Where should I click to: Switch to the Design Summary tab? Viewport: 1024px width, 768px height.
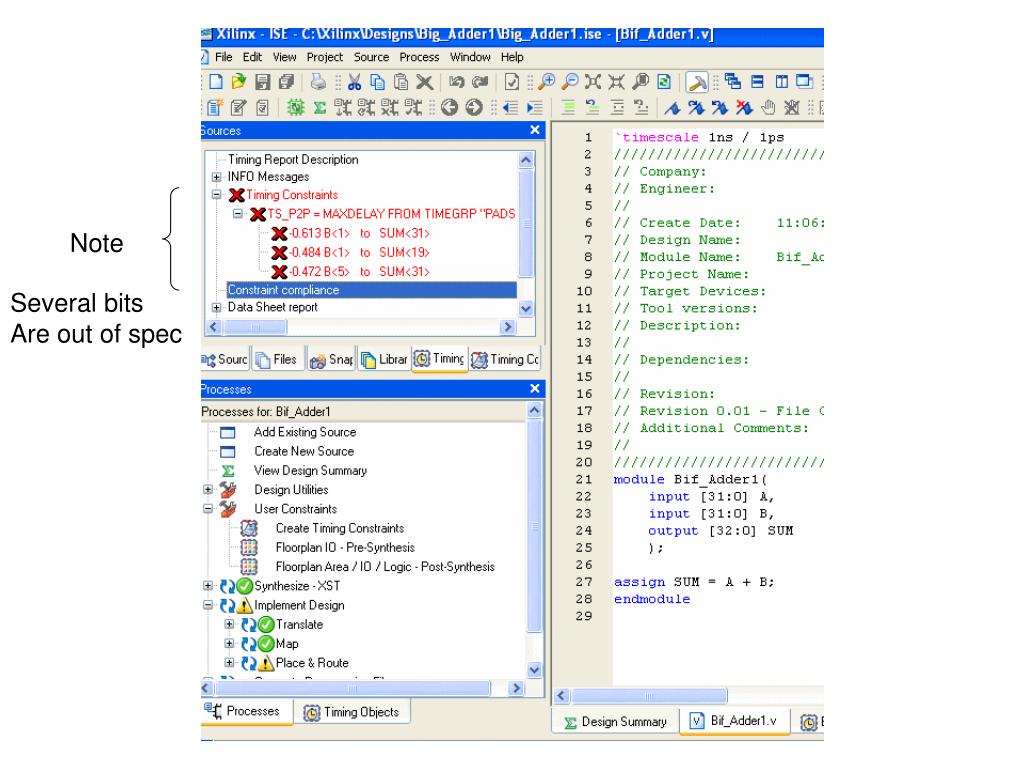pyautogui.click(x=616, y=722)
